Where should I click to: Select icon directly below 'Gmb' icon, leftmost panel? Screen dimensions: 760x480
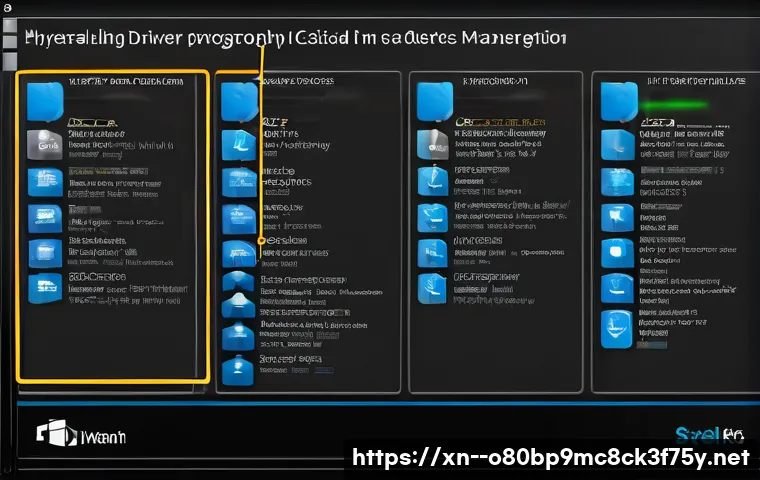pyautogui.click(x=45, y=182)
